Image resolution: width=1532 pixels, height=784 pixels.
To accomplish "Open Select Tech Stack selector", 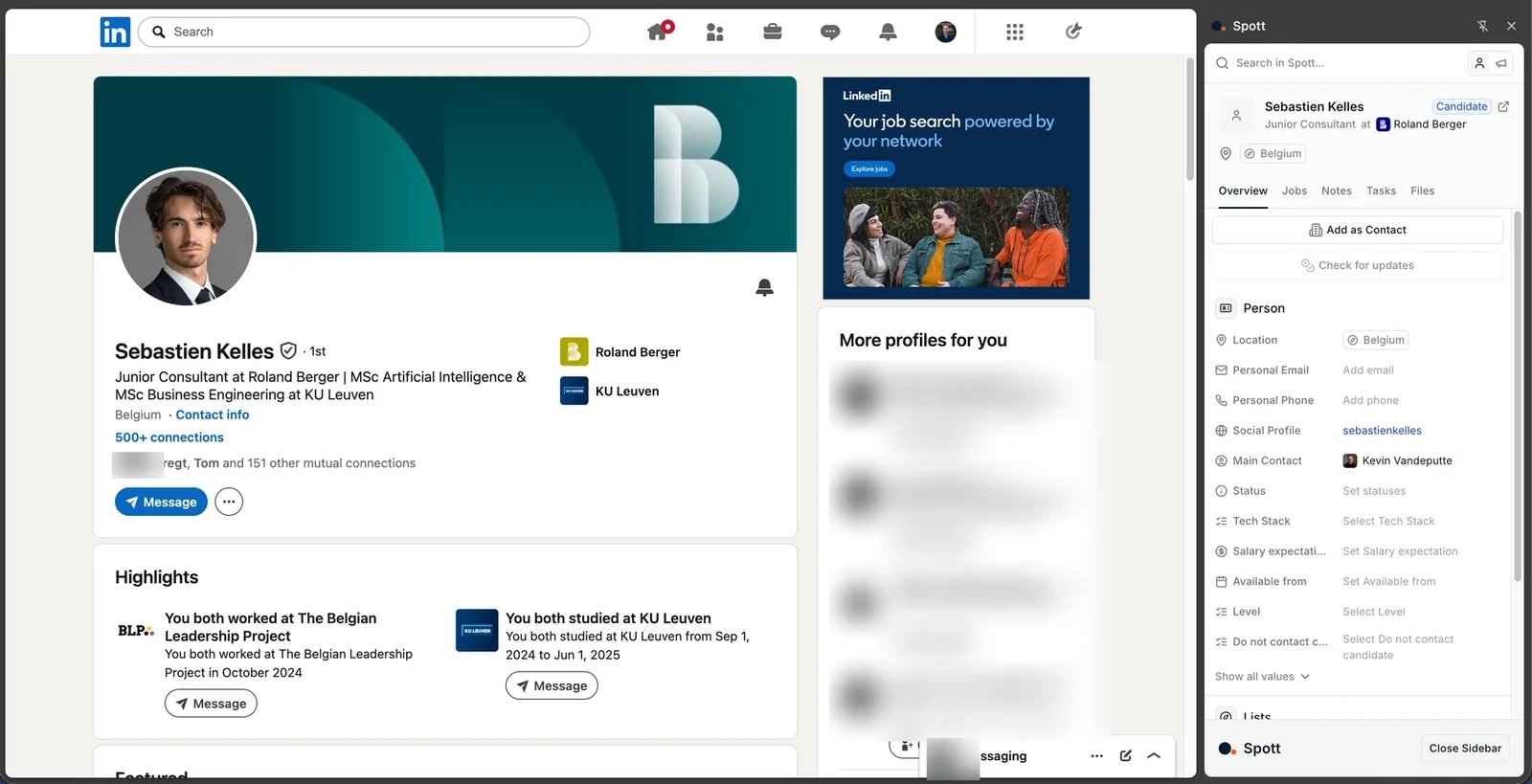I will tap(1388, 522).
